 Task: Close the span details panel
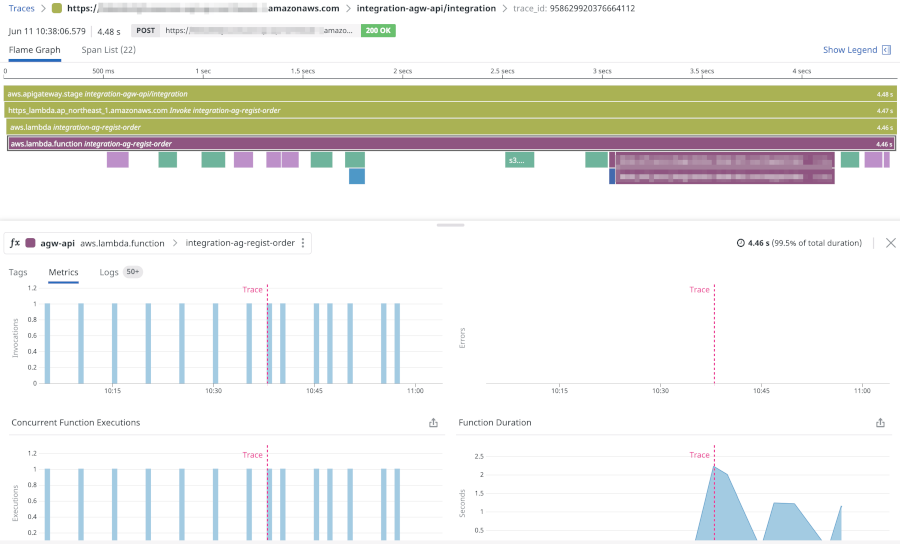(x=890, y=243)
